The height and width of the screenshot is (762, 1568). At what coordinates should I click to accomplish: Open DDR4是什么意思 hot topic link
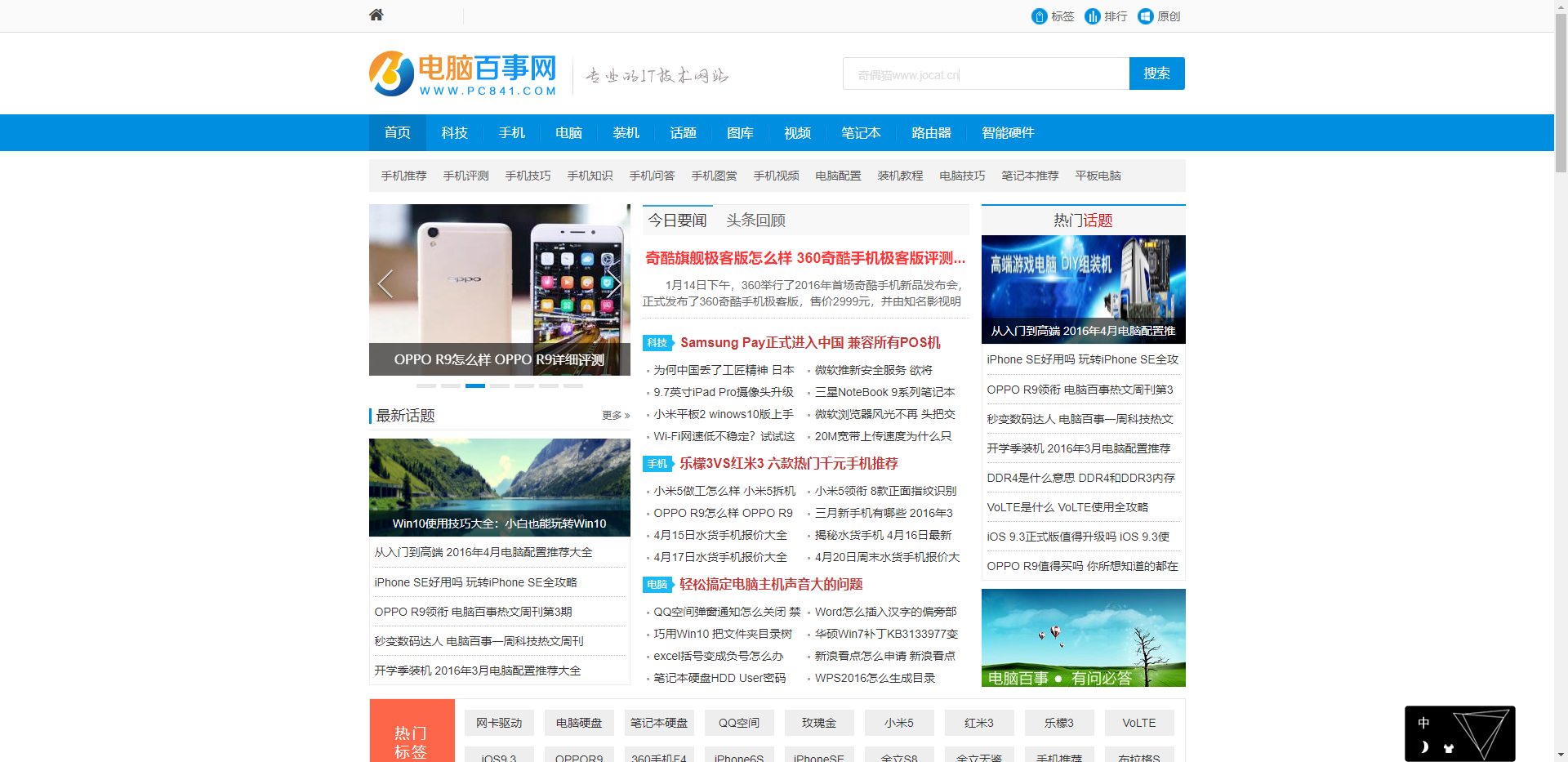point(1081,478)
